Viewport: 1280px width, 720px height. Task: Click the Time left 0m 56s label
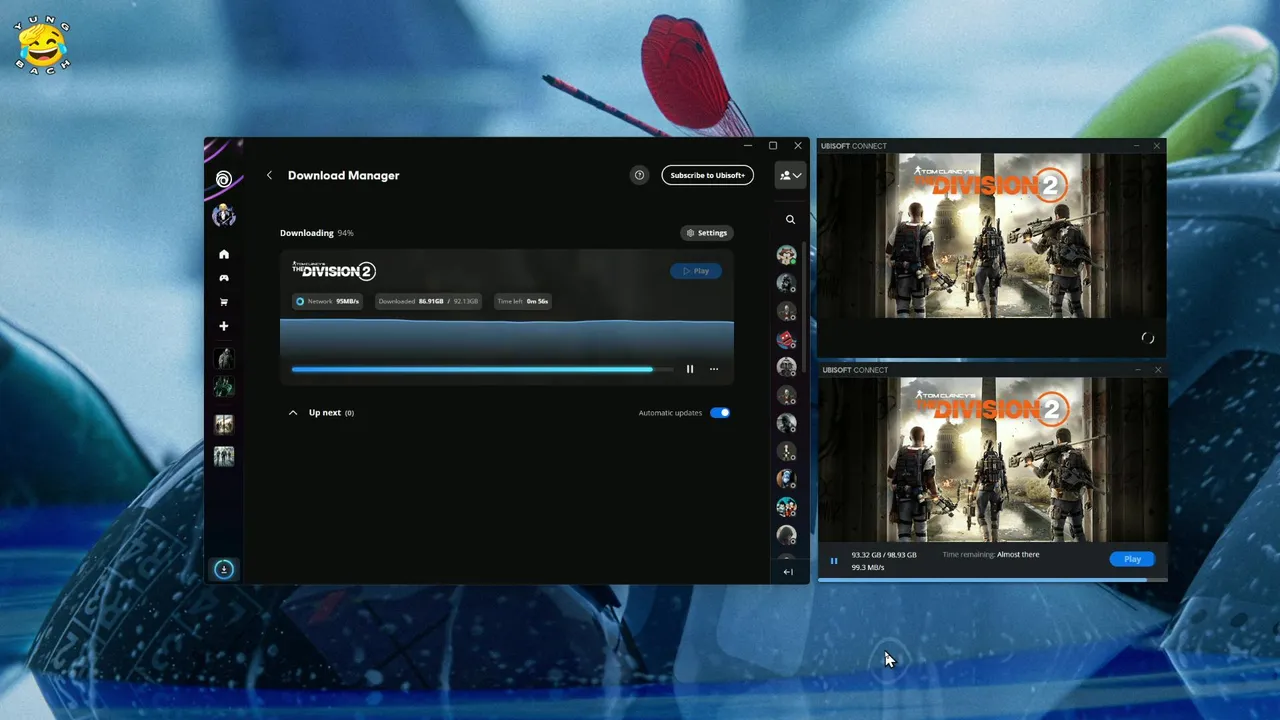coord(522,301)
